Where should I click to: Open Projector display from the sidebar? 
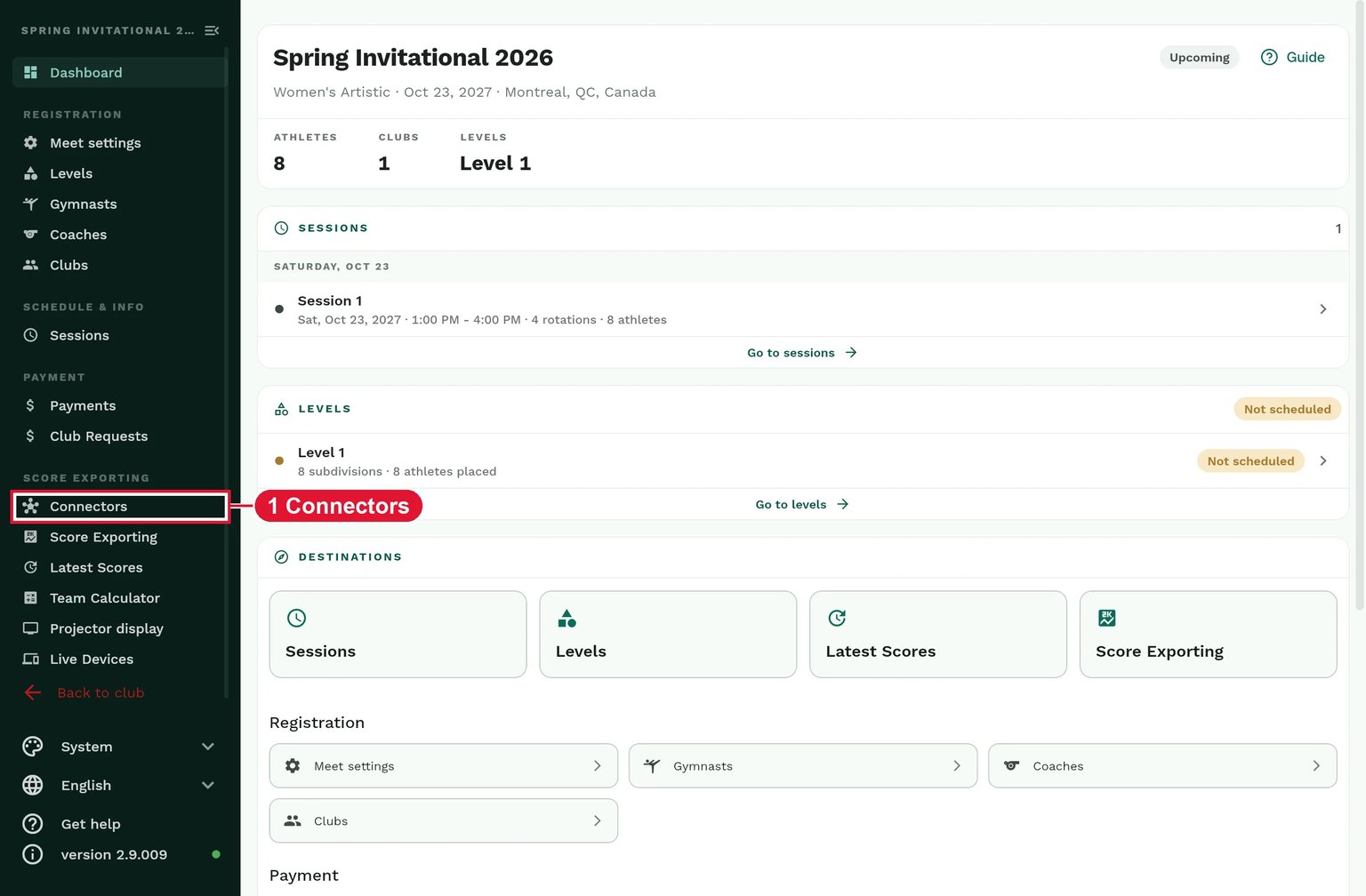[120, 628]
